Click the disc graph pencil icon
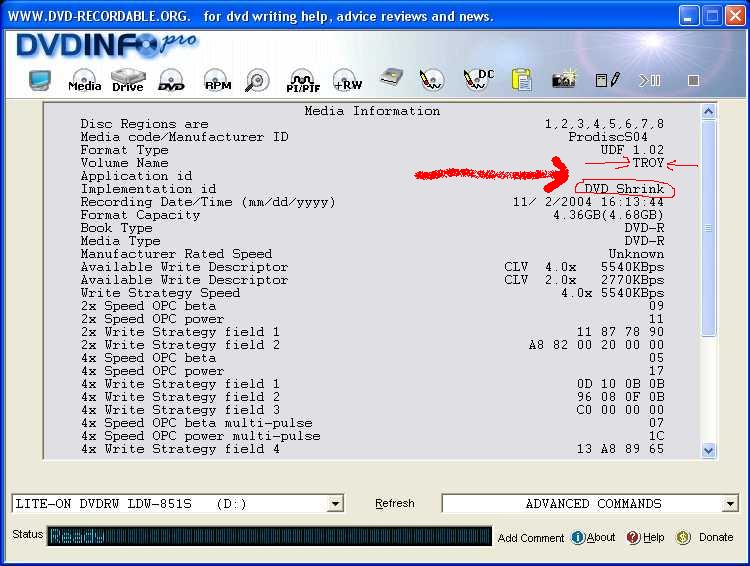The image size is (750, 566). (431, 79)
